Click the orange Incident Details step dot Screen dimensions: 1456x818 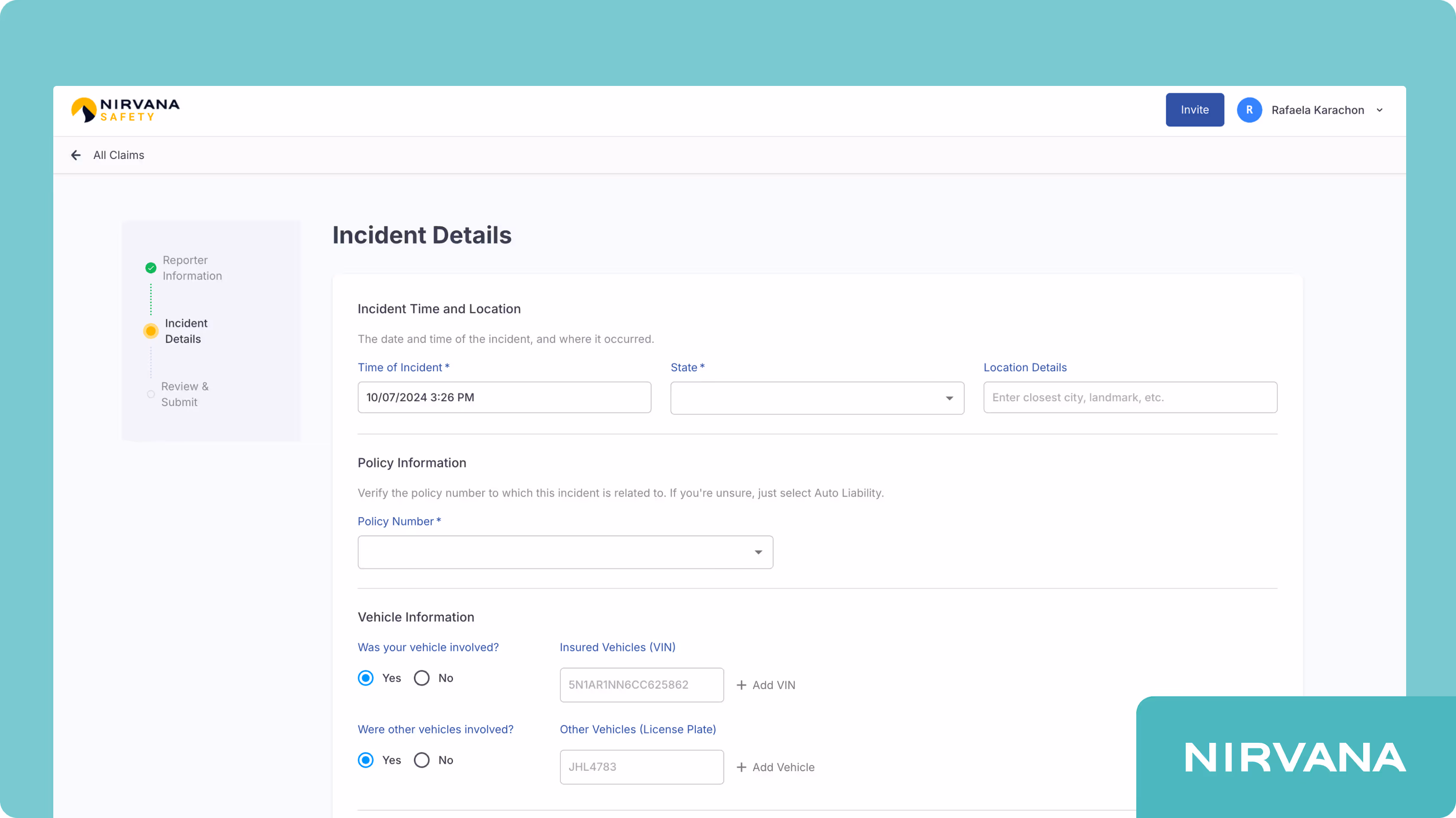tap(151, 331)
